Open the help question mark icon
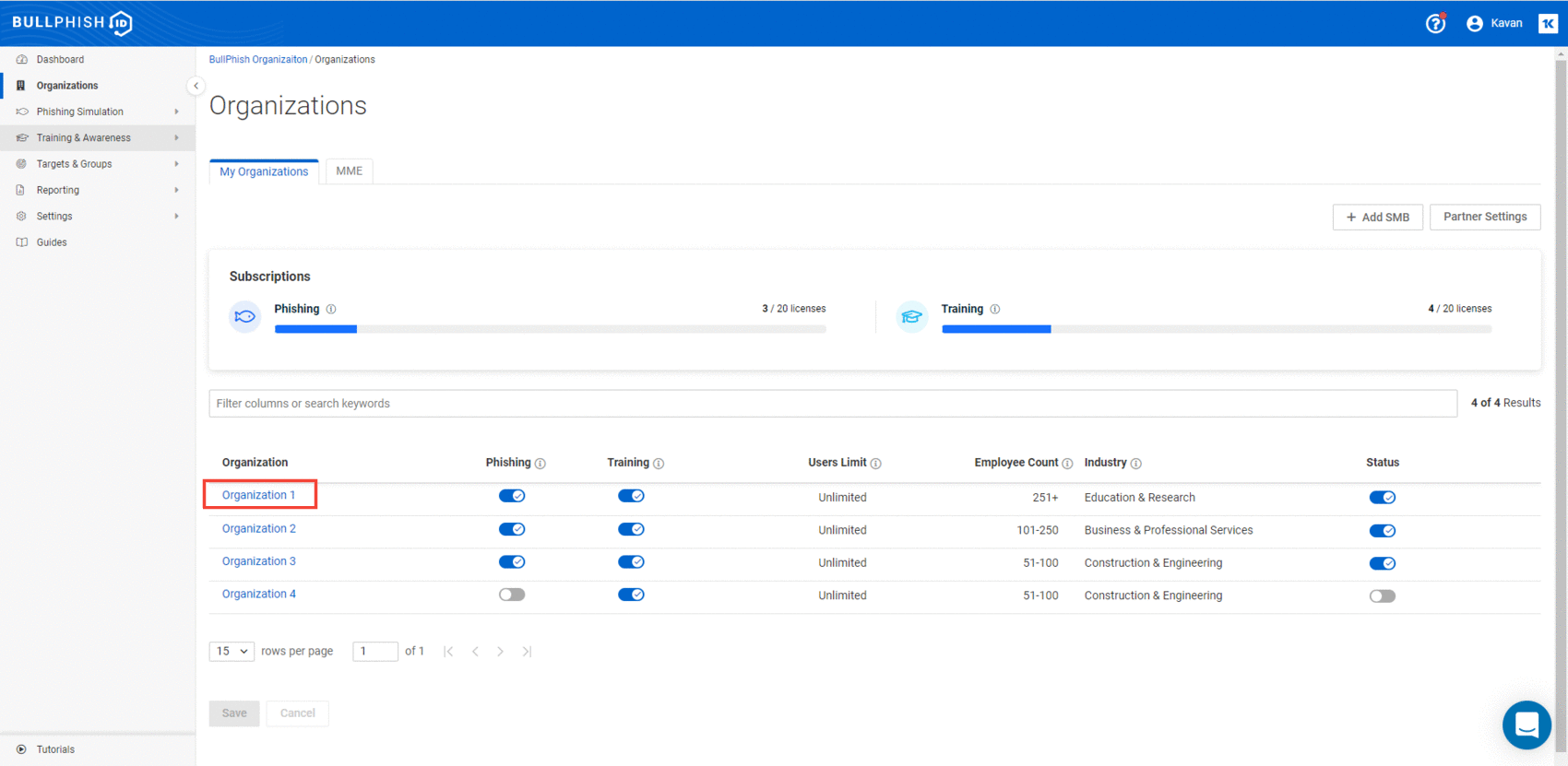Image resolution: width=1568 pixels, height=766 pixels. (1435, 23)
